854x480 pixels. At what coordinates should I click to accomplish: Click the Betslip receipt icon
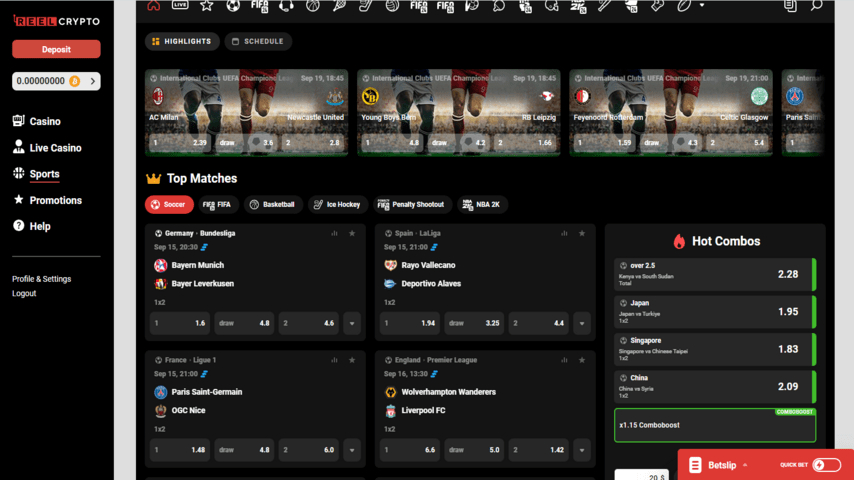695,465
